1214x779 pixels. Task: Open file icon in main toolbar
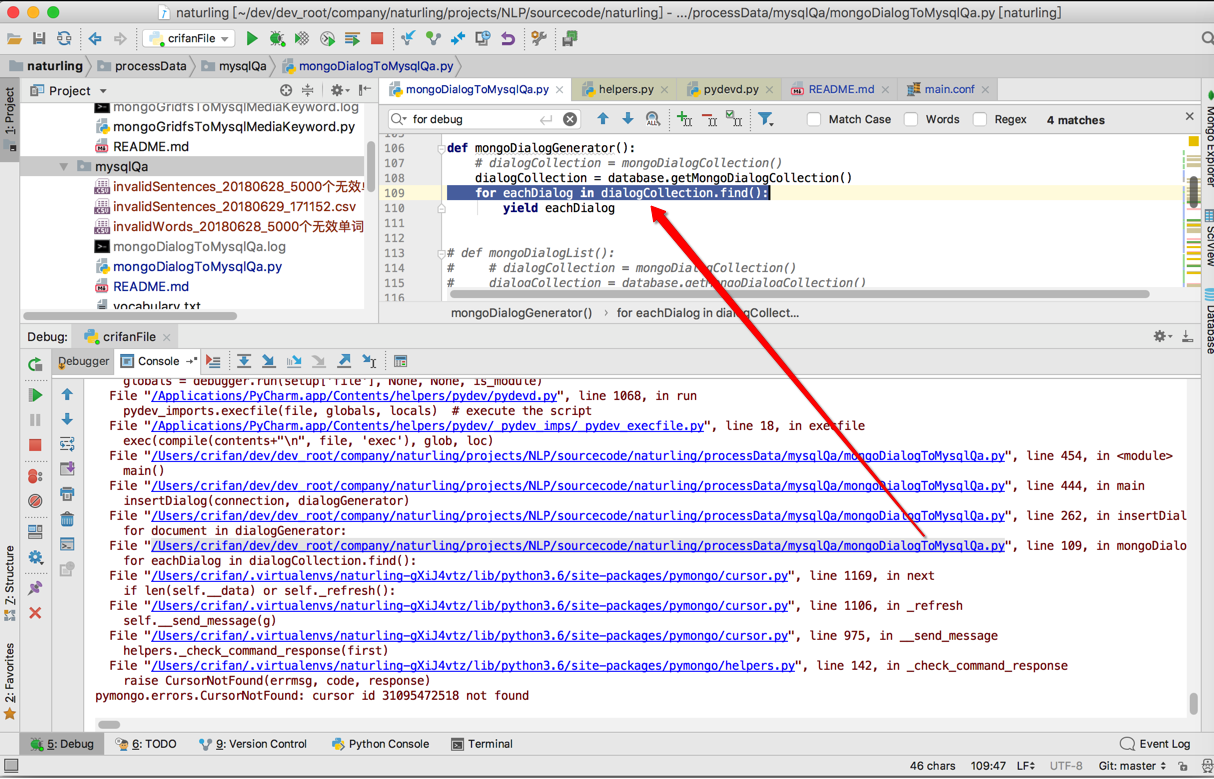click(14, 39)
